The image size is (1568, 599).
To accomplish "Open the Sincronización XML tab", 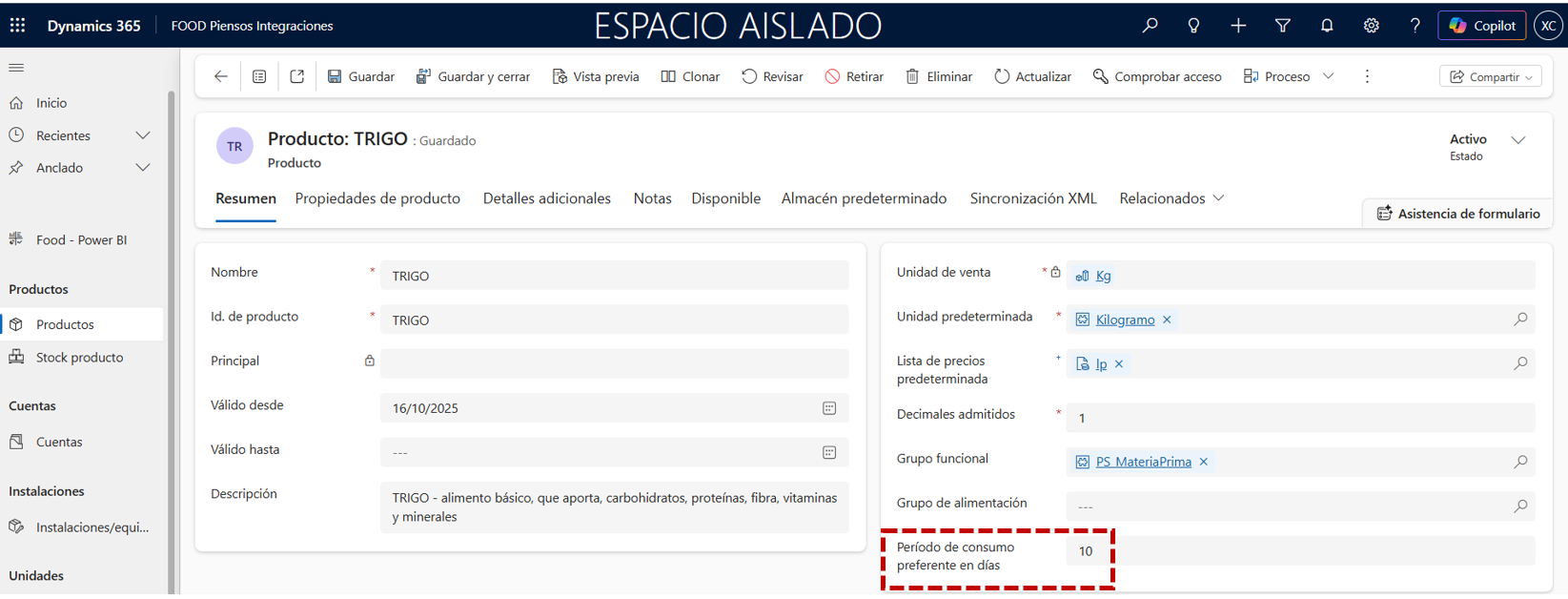I will 1033,198.
